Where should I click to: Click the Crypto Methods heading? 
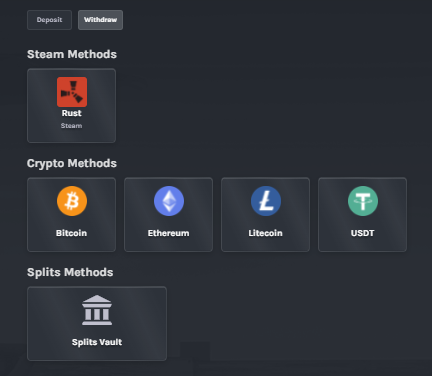tap(72, 163)
